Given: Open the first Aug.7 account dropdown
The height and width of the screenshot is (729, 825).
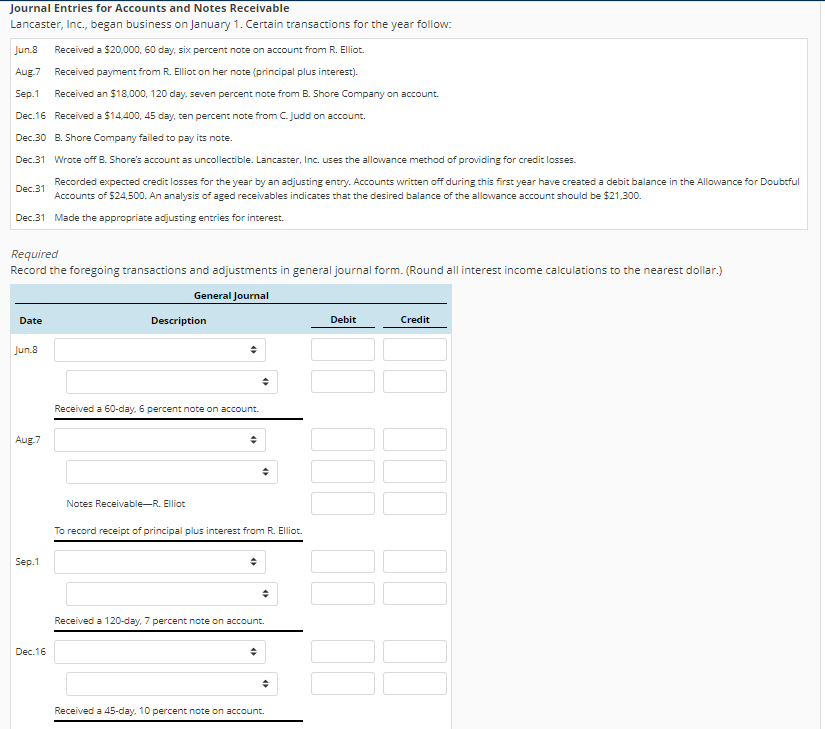Looking at the screenshot, I should pos(161,439).
